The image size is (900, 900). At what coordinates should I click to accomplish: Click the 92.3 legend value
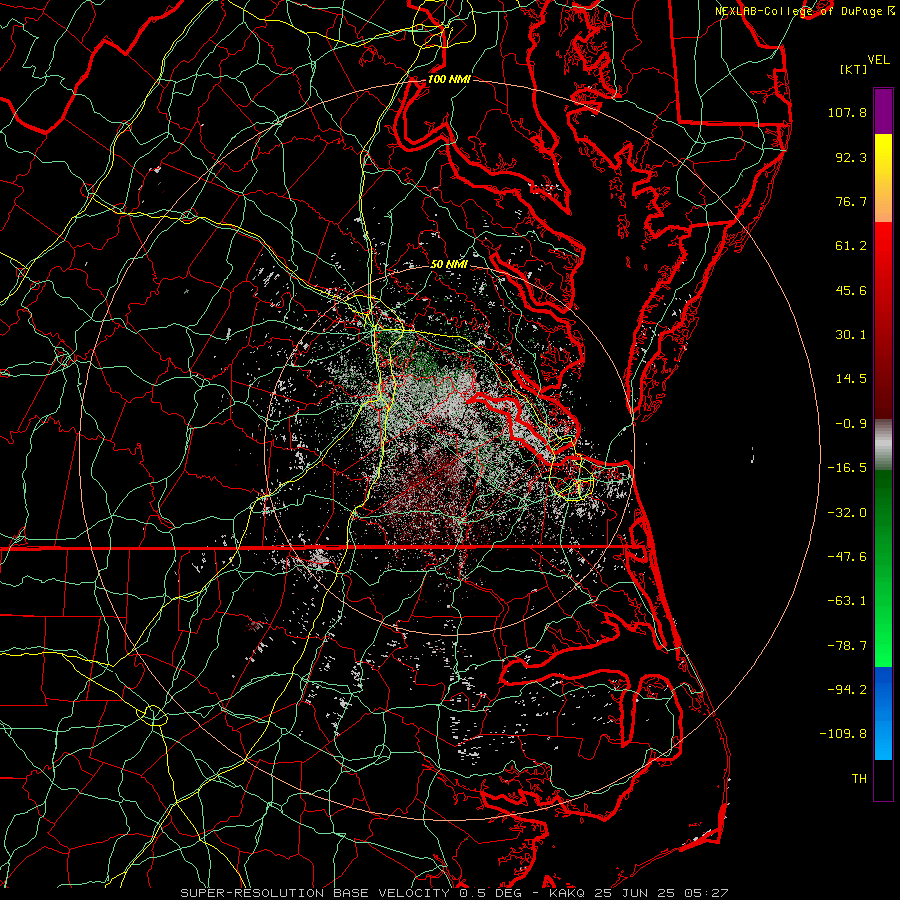point(851,157)
